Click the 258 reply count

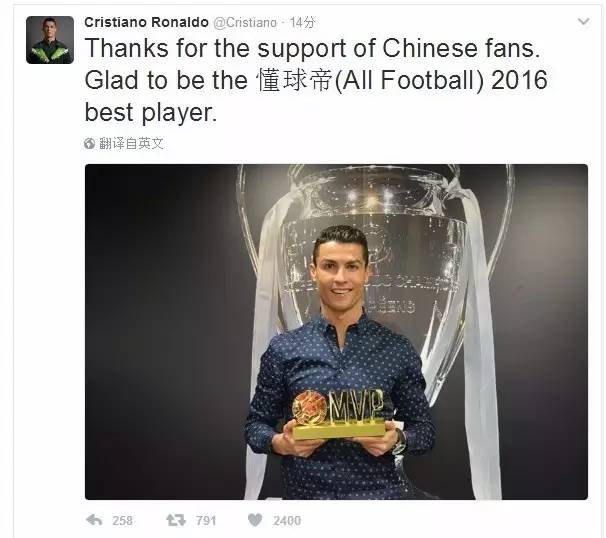pos(123,521)
